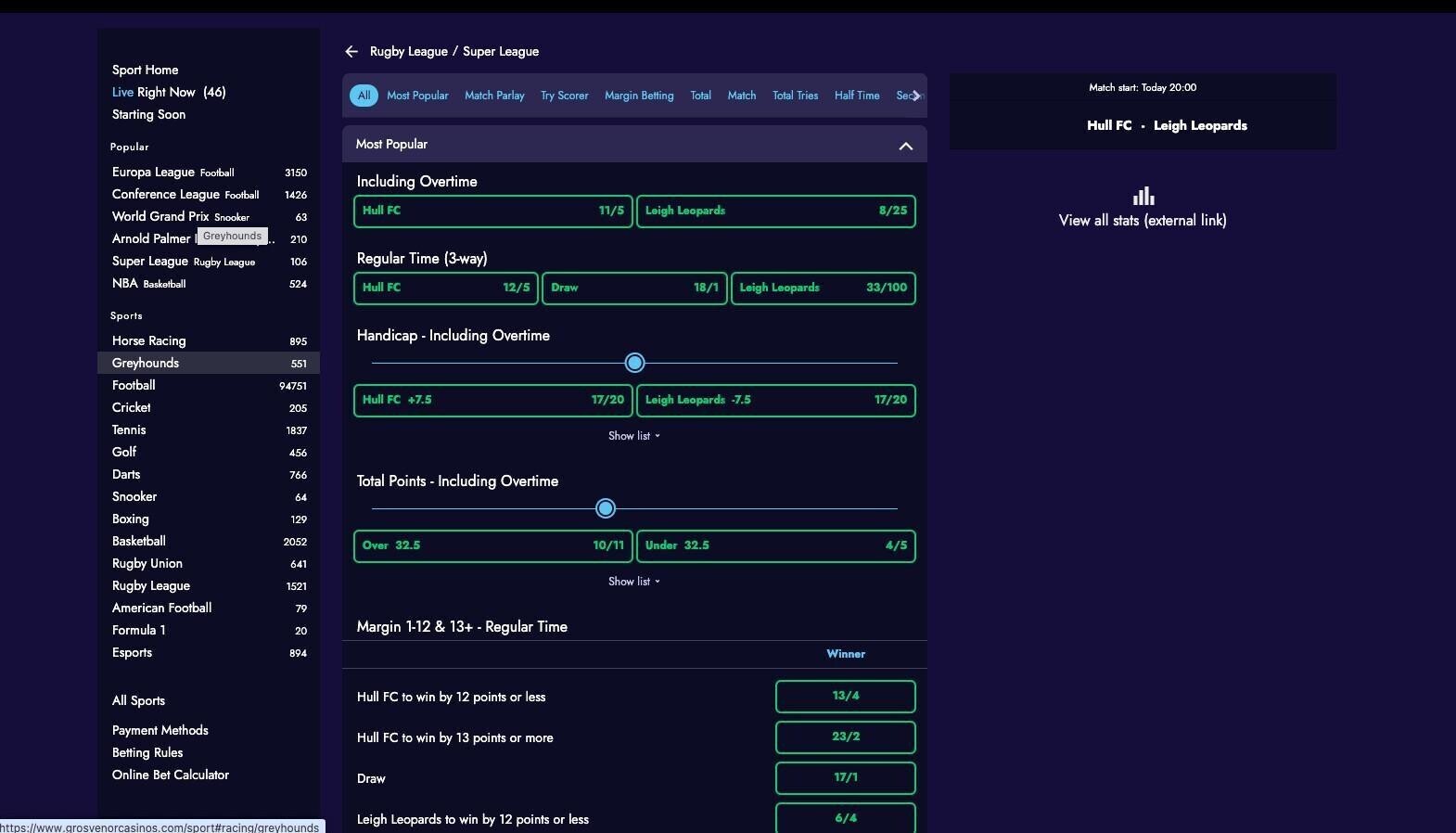Collapse the Most Popular section
Screen dimensions: 1456x833
click(906, 146)
